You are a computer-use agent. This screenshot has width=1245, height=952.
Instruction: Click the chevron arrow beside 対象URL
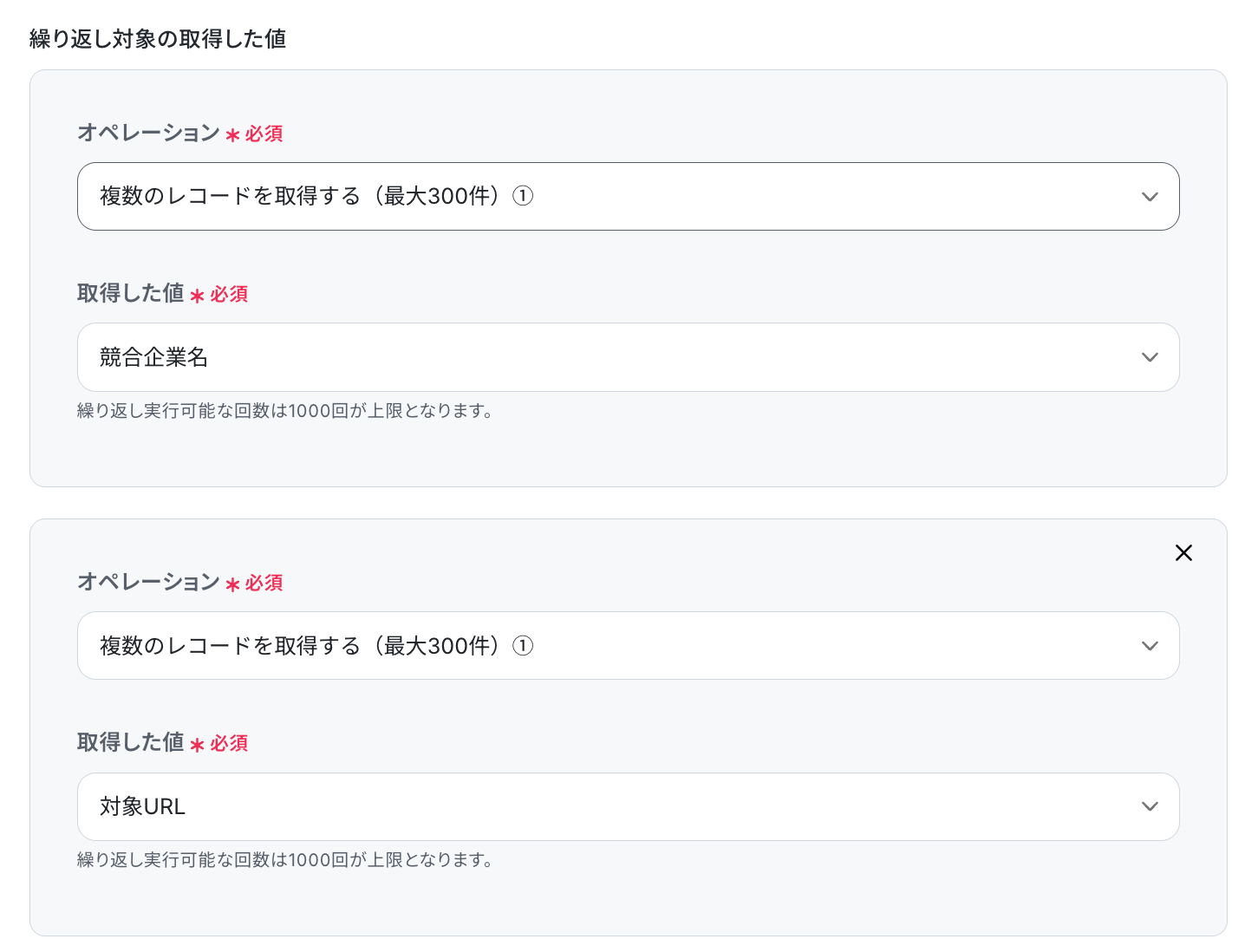click(1150, 806)
